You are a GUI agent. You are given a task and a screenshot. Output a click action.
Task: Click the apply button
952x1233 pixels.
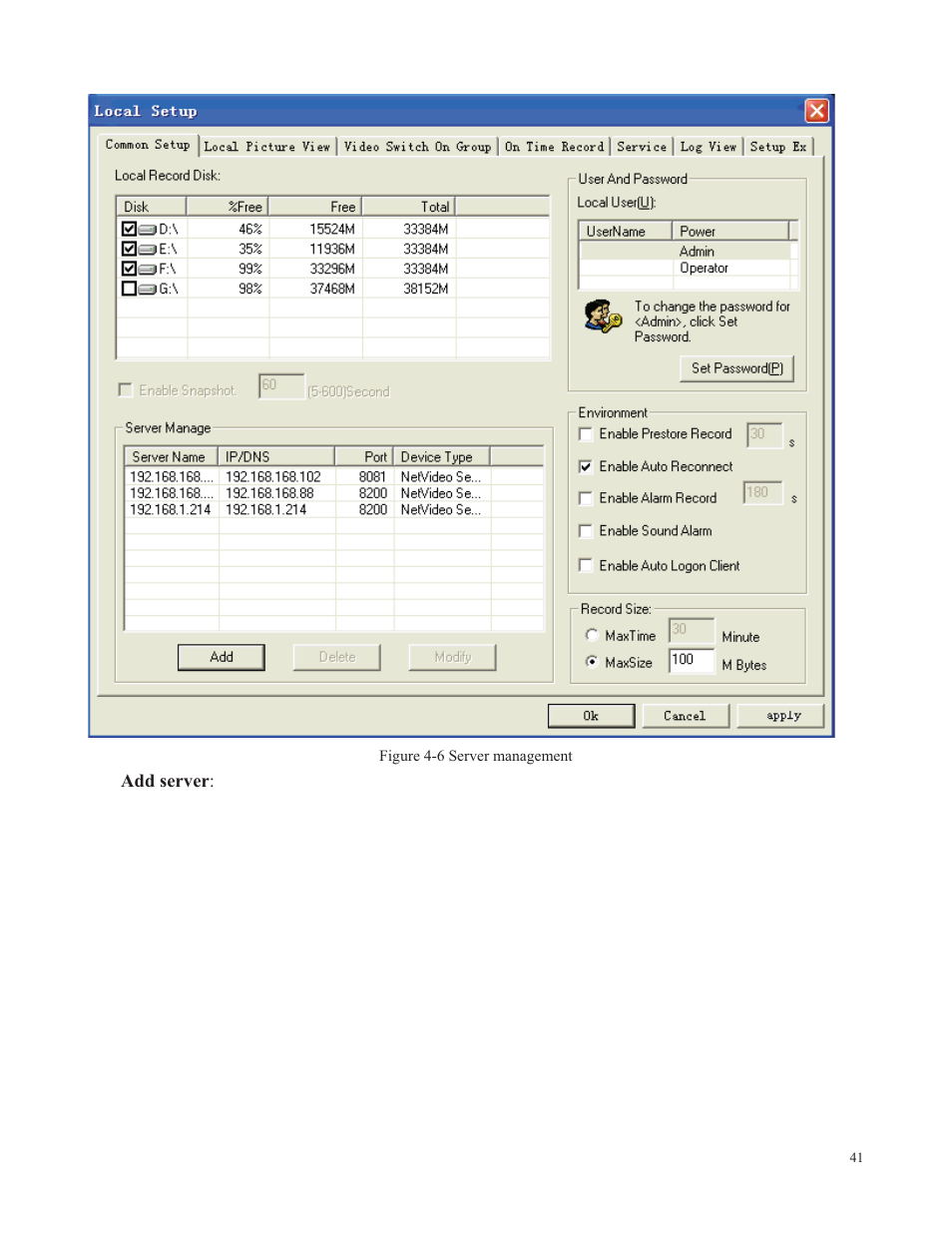coord(782,716)
